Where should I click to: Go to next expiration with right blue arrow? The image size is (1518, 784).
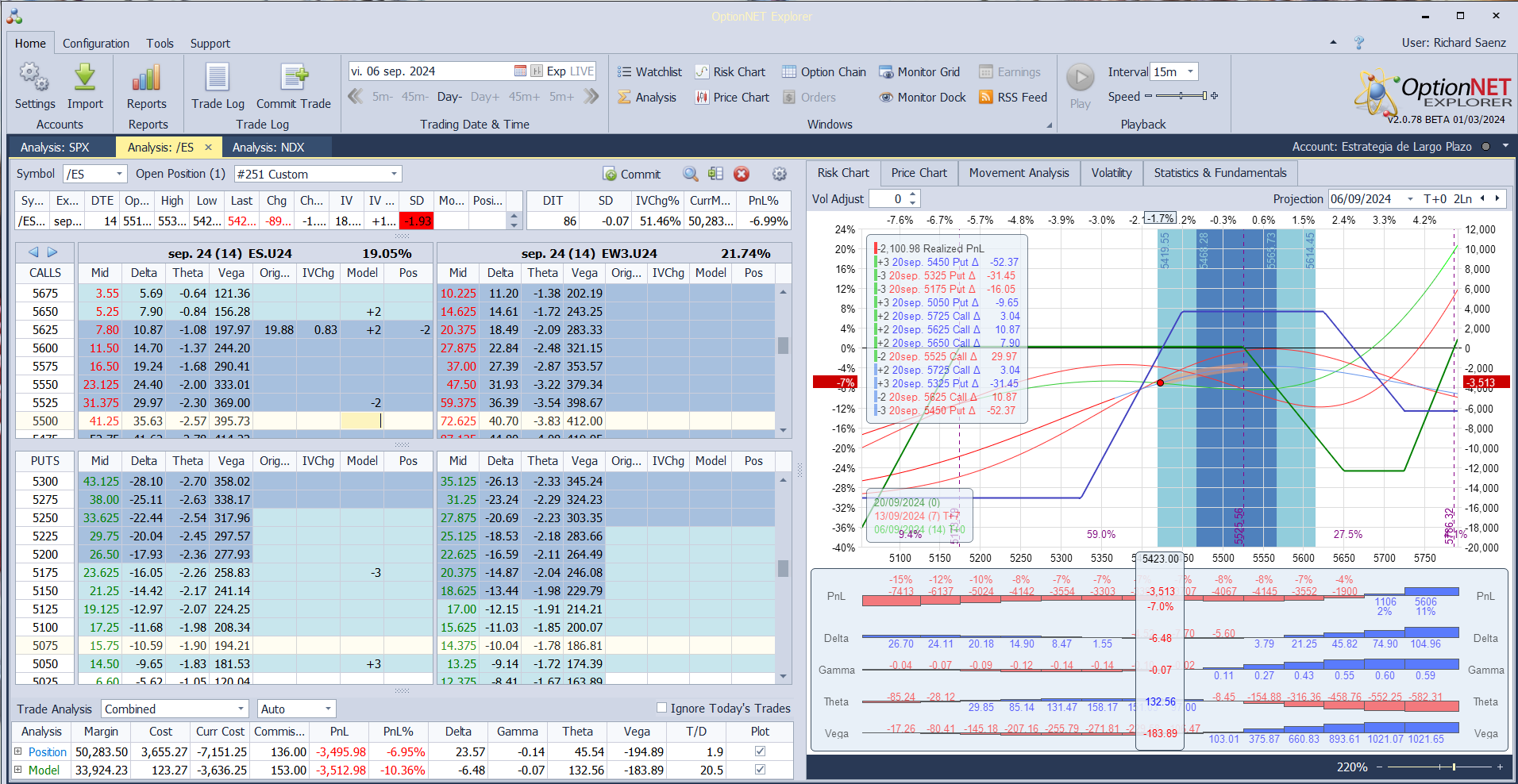tap(52, 252)
